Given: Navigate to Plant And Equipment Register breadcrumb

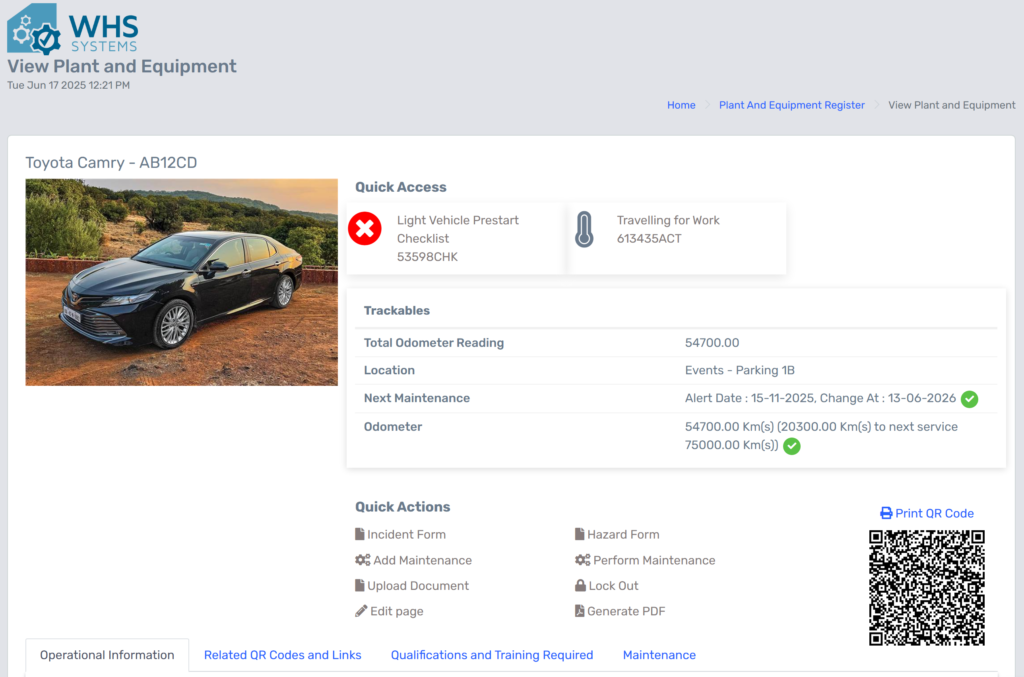Looking at the screenshot, I should pos(791,105).
